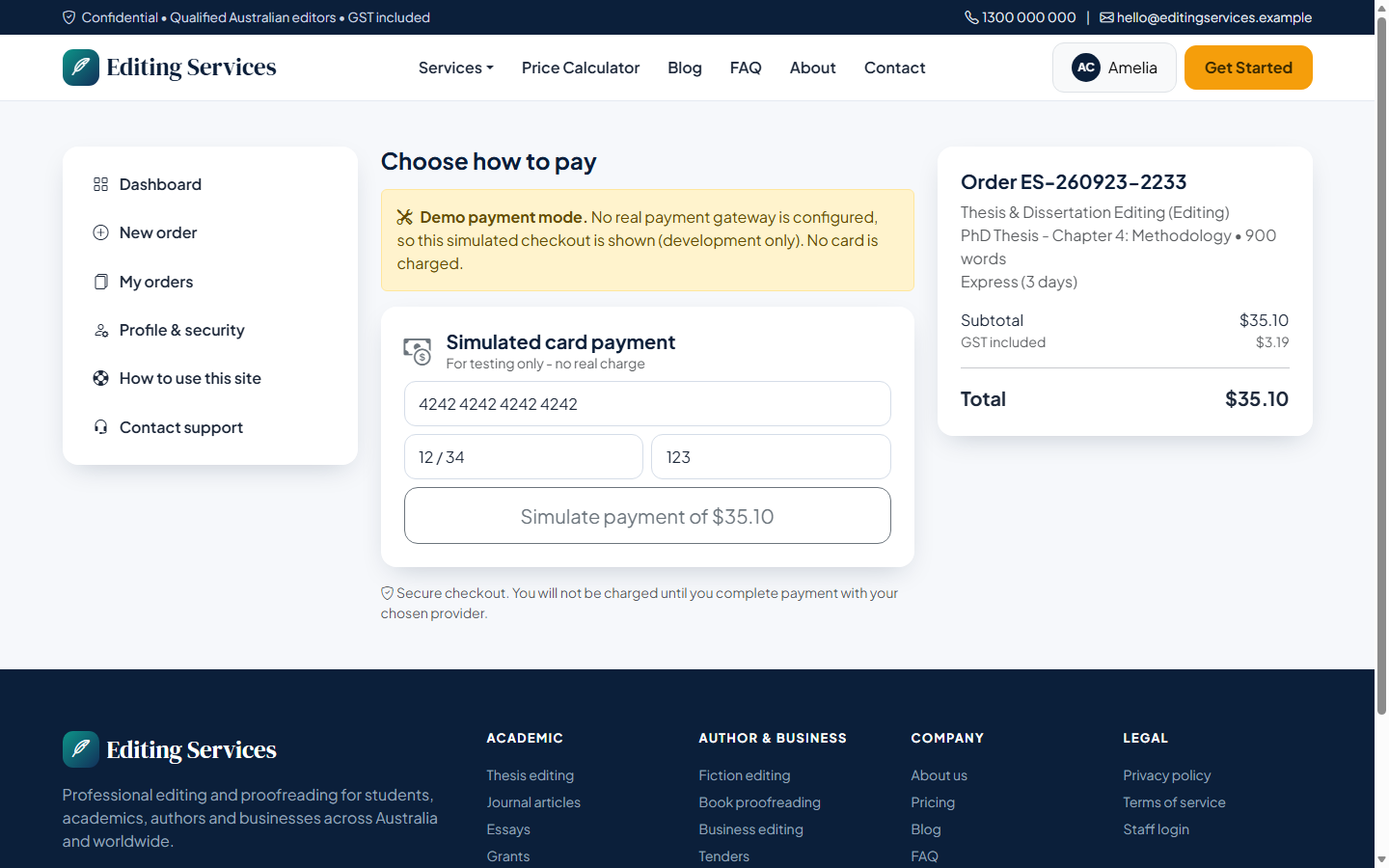
Task: Open Profile & security settings
Action: (x=210, y=330)
